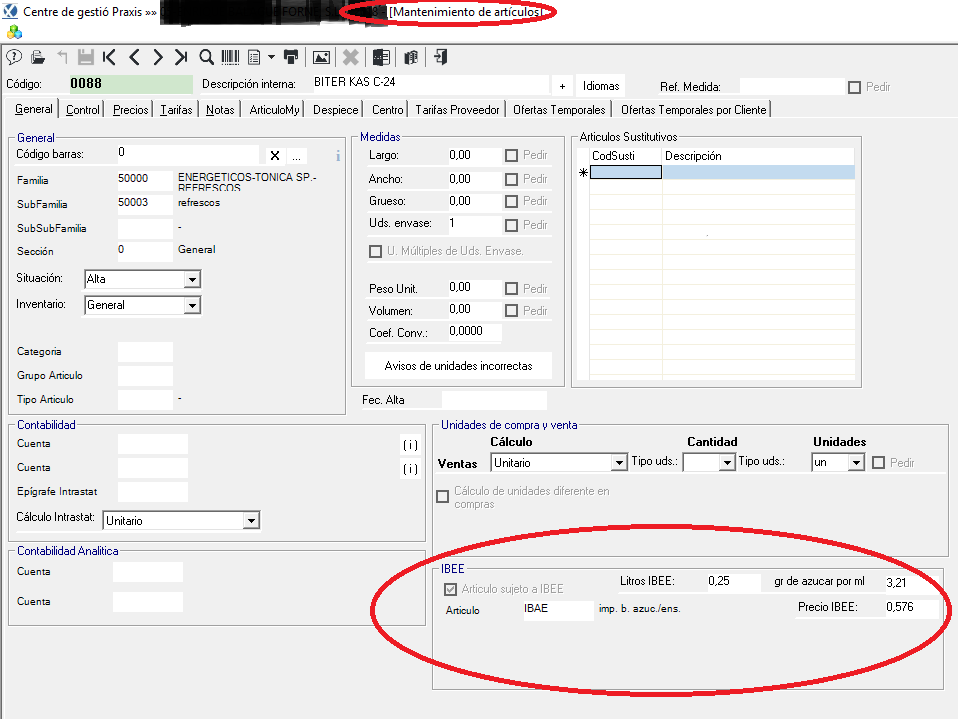Viewport: 958px width, 719px height.
Task: Click the barcode toolbar icon
Action: (230, 57)
